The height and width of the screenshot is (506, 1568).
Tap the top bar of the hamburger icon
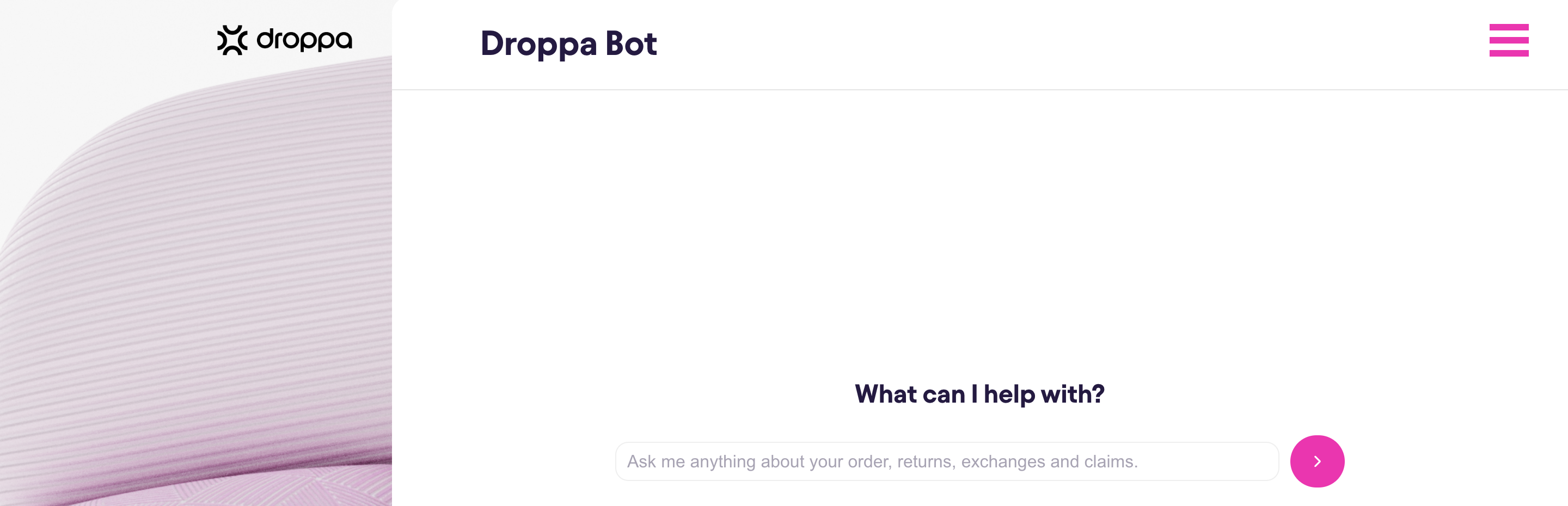pos(1508,27)
